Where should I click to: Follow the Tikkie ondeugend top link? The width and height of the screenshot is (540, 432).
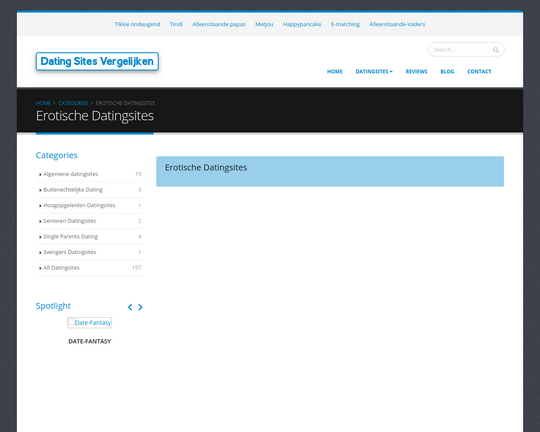[x=137, y=24]
